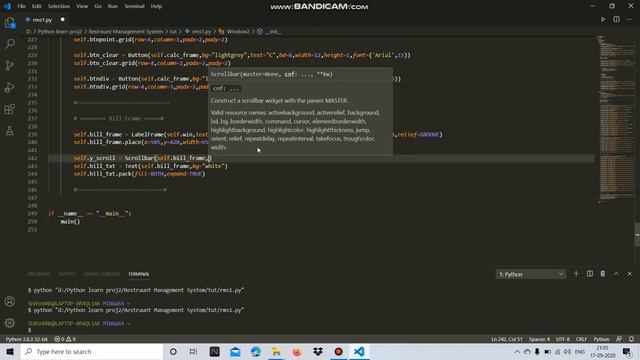
Task: Open the Run and Debug view
Action: [10, 87]
